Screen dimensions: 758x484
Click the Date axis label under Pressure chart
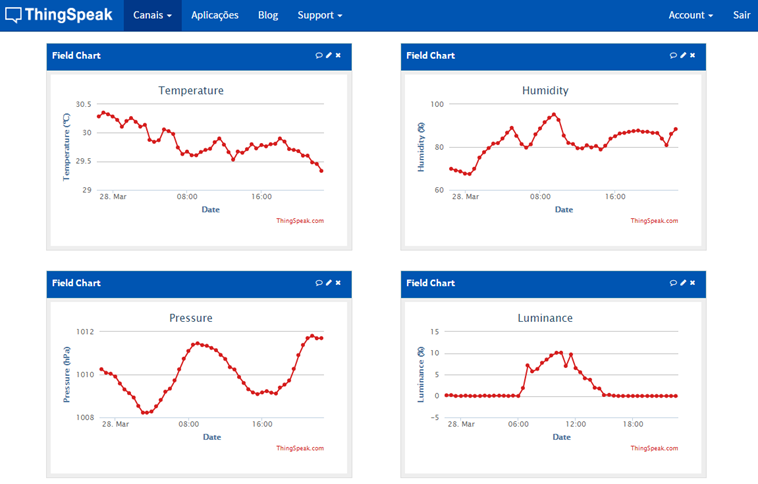click(212, 437)
